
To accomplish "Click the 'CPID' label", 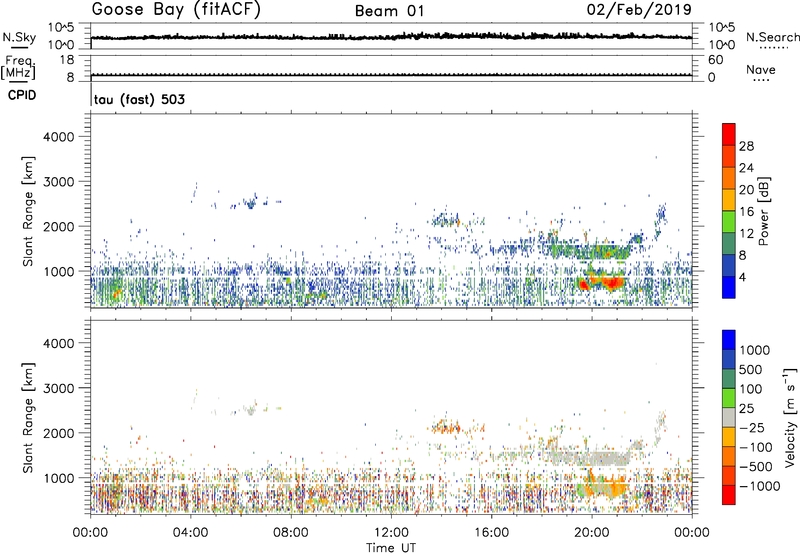I will point(22,95).
